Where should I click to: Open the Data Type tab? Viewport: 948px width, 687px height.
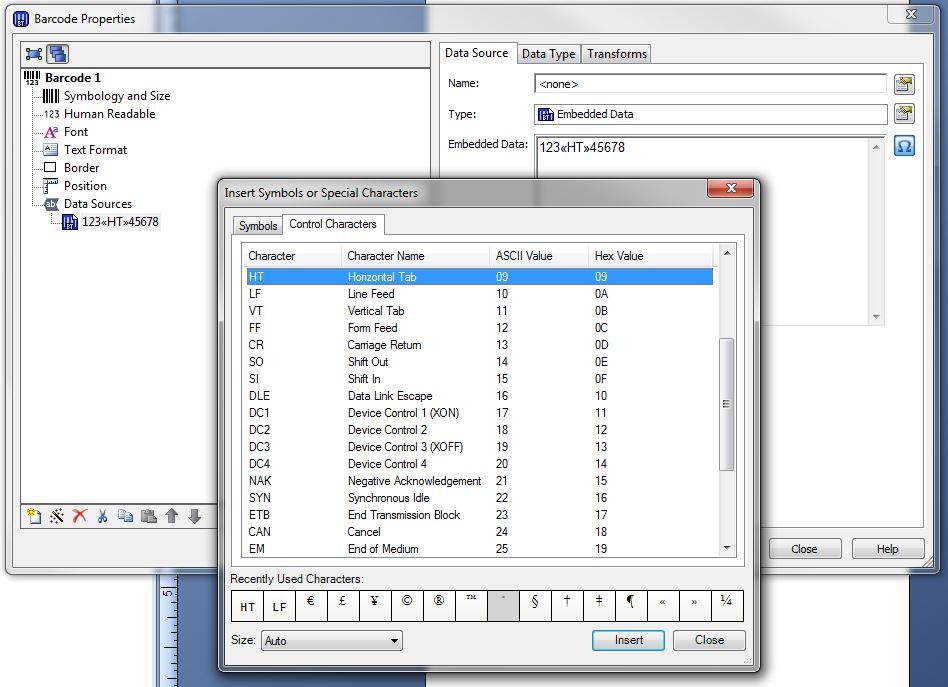[548, 54]
